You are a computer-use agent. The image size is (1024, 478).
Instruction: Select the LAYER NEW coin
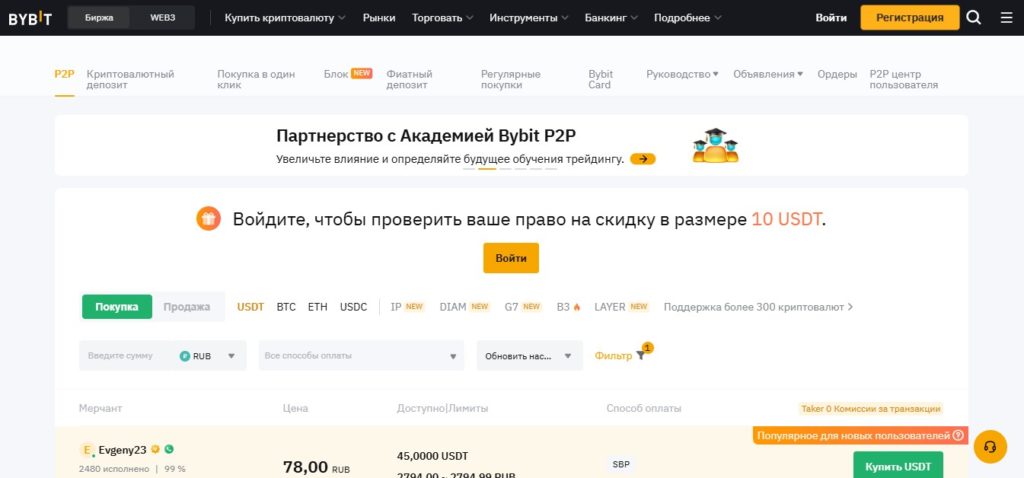click(622, 307)
